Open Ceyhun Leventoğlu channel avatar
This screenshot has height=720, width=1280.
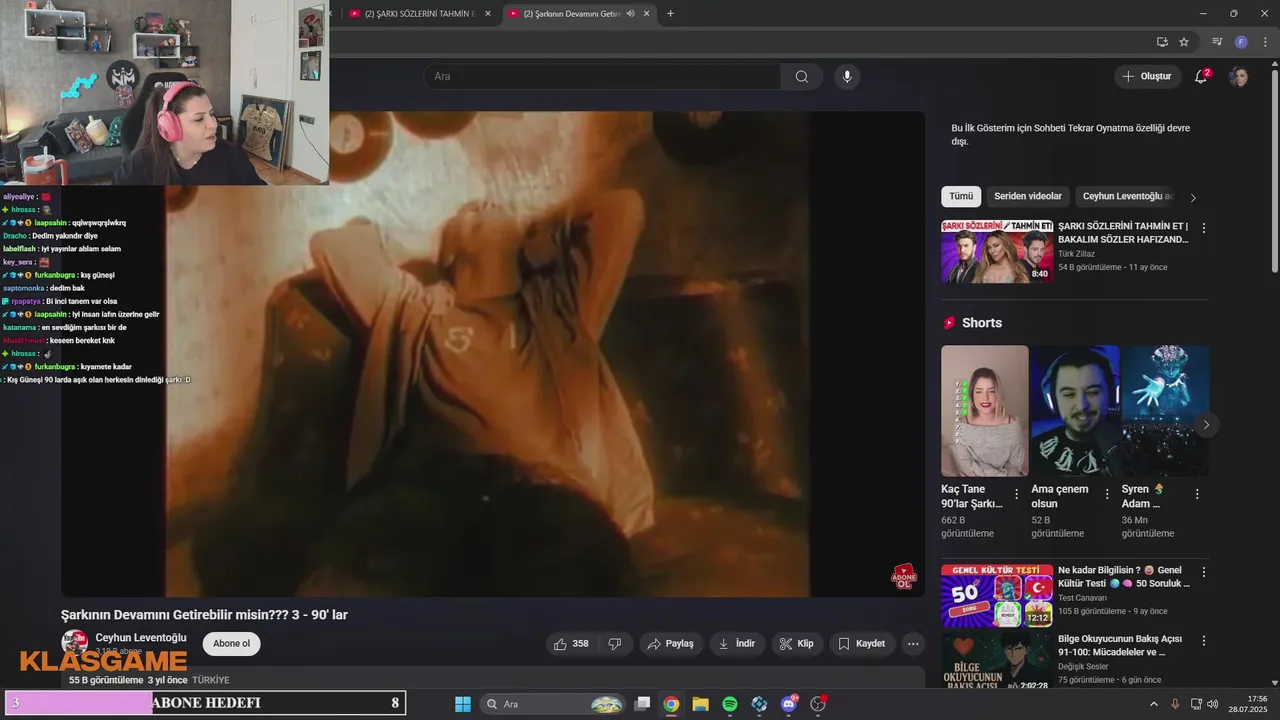(x=74, y=643)
